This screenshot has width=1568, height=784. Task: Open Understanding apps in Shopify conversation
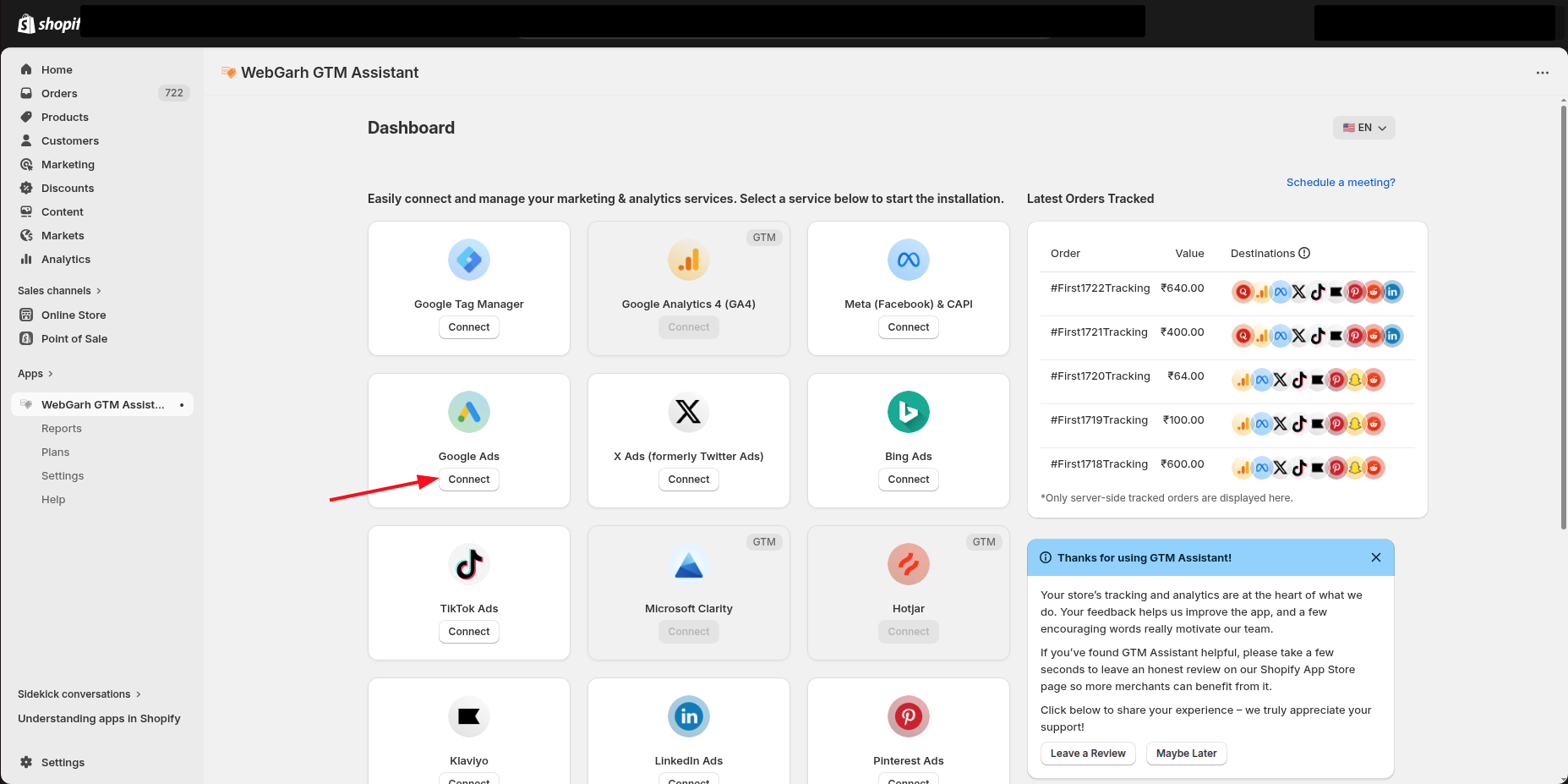click(x=99, y=718)
